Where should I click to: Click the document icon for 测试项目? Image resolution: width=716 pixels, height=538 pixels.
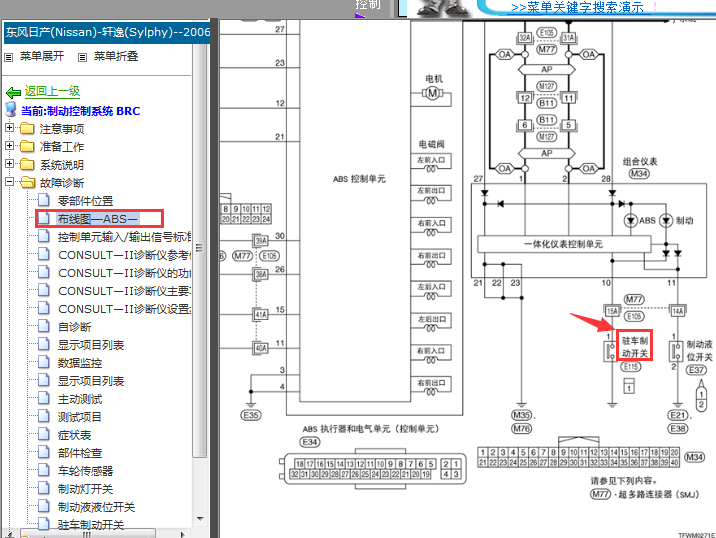tap(44, 416)
